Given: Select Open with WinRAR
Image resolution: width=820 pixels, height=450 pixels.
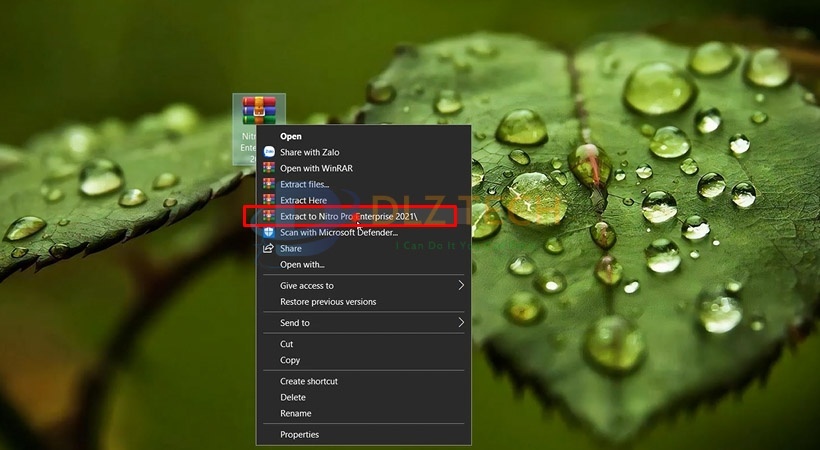Looking at the screenshot, I should [x=316, y=168].
